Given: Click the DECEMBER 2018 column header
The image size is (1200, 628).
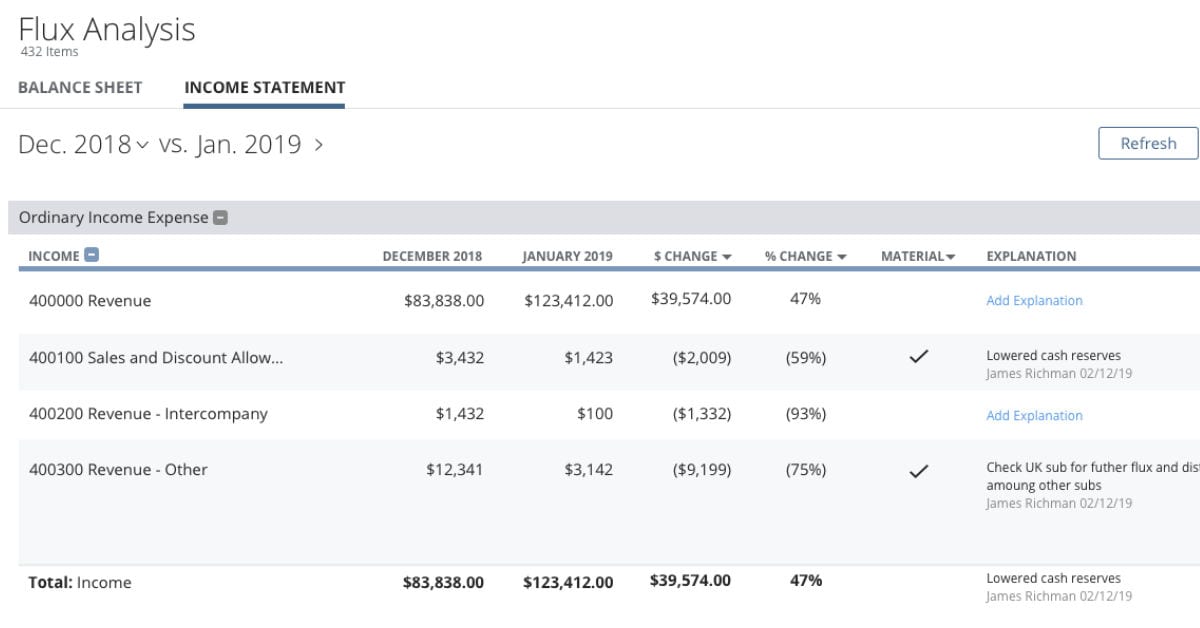Looking at the screenshot, I should 432,256.
